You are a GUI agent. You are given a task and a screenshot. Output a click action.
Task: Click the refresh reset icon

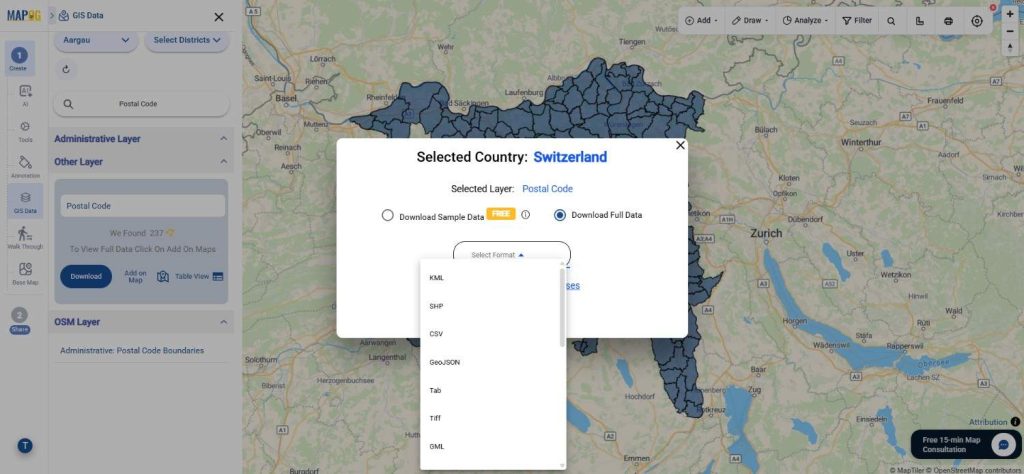[65, 69]
